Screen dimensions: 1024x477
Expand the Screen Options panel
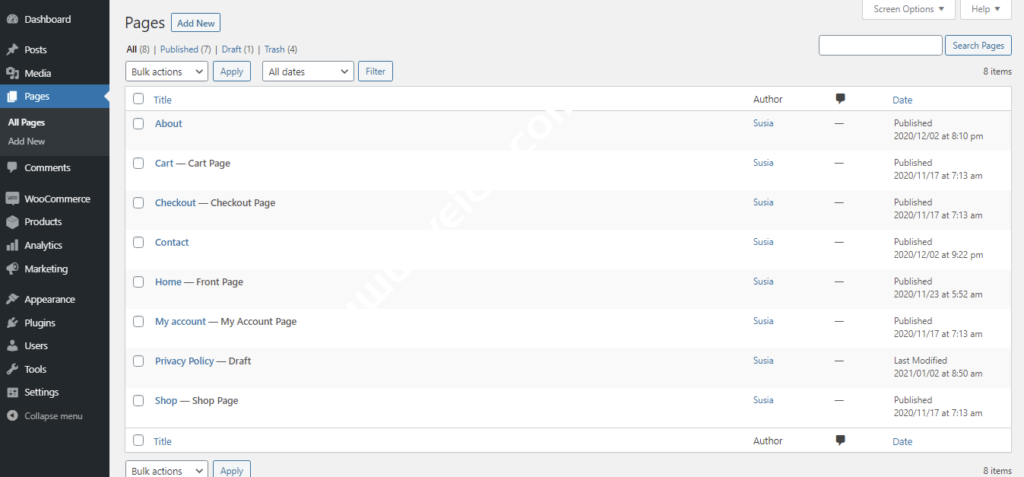pos(908,9)
